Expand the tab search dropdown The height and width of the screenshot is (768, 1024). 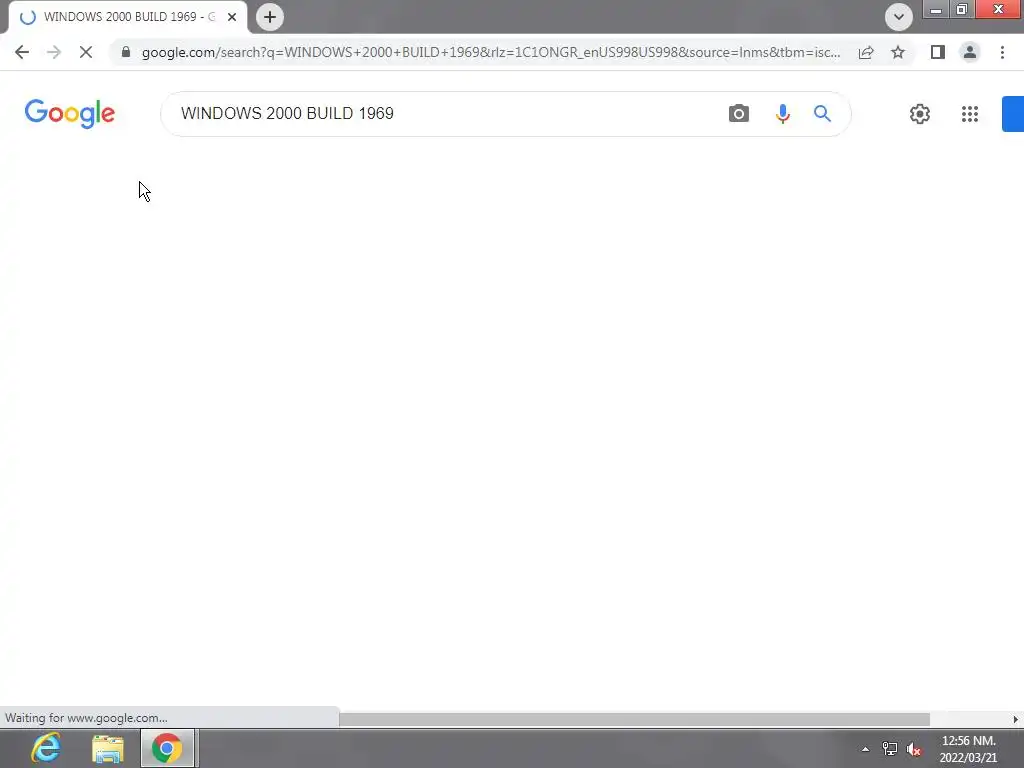pos(899,17)
